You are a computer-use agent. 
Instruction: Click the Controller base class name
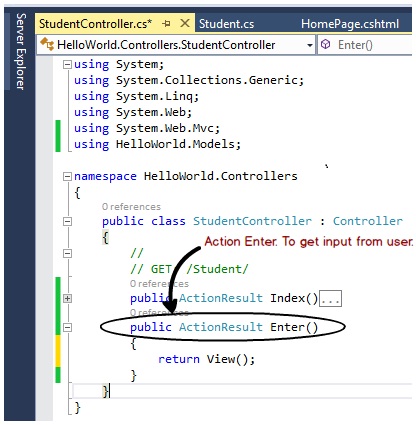pos(368,221)
